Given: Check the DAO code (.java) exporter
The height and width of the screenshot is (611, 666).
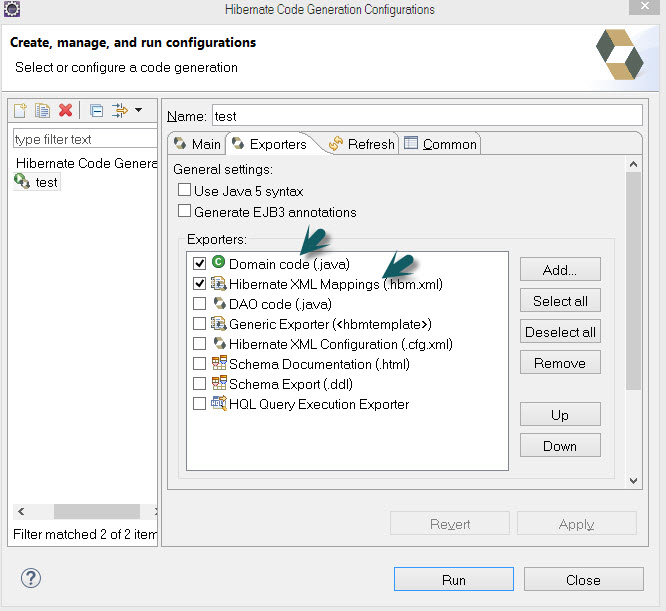Looking at the screenshot, I should click(x=199, y=304).
